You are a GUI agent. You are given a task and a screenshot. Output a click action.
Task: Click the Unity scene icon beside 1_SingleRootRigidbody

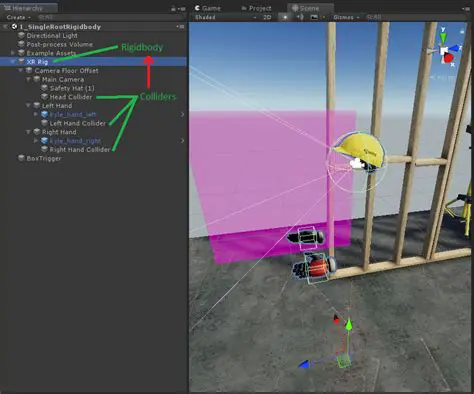14,27
